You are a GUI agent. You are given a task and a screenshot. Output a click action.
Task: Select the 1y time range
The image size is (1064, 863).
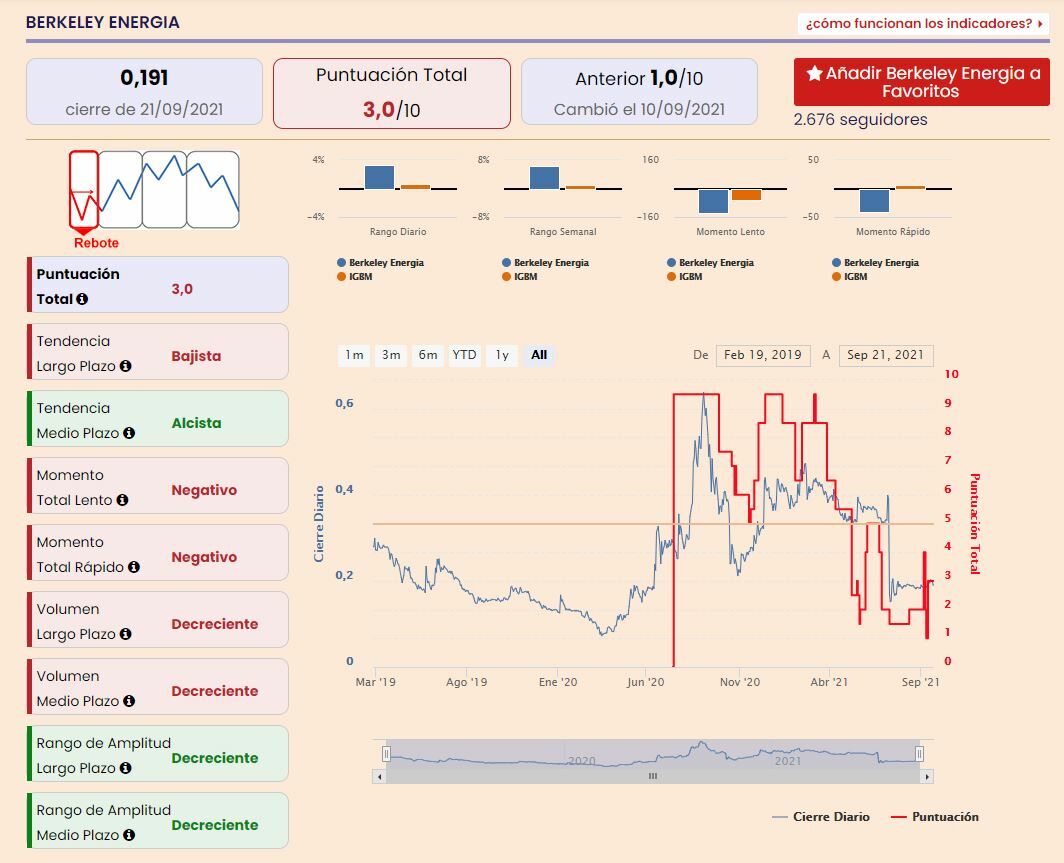pos(502,355)
